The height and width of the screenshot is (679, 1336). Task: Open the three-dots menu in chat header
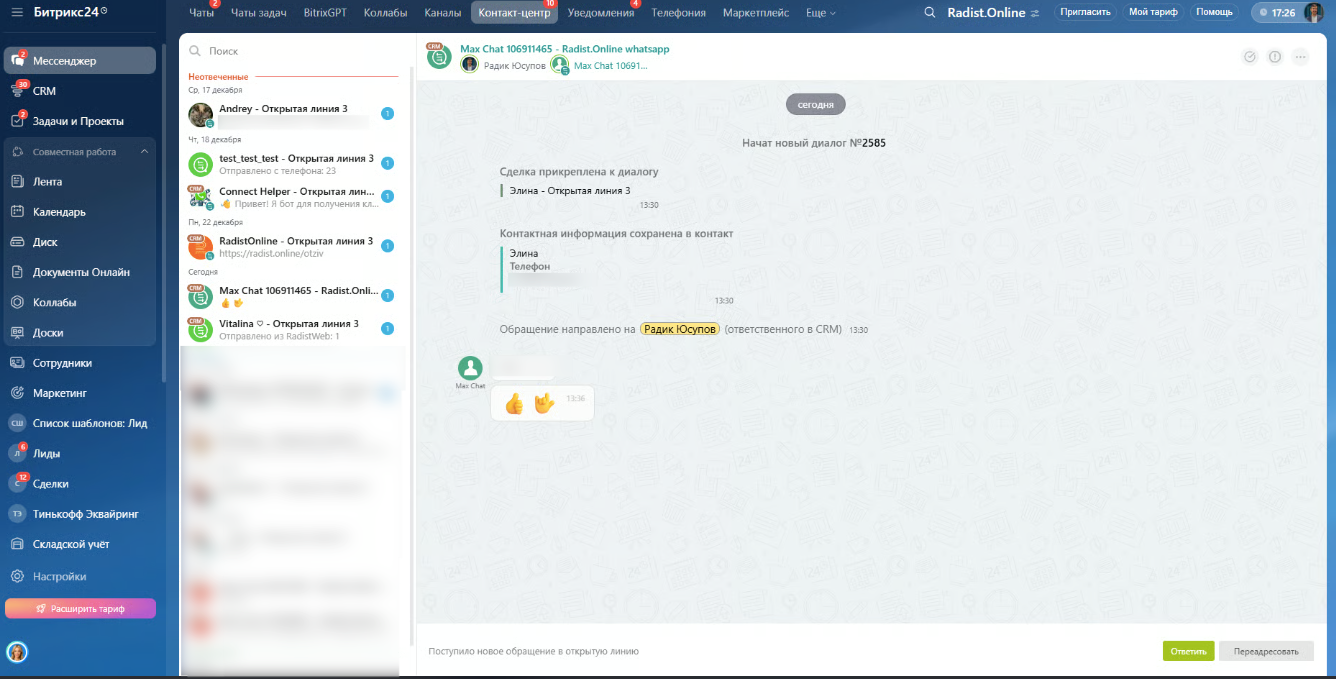(x=1300, y=57)
